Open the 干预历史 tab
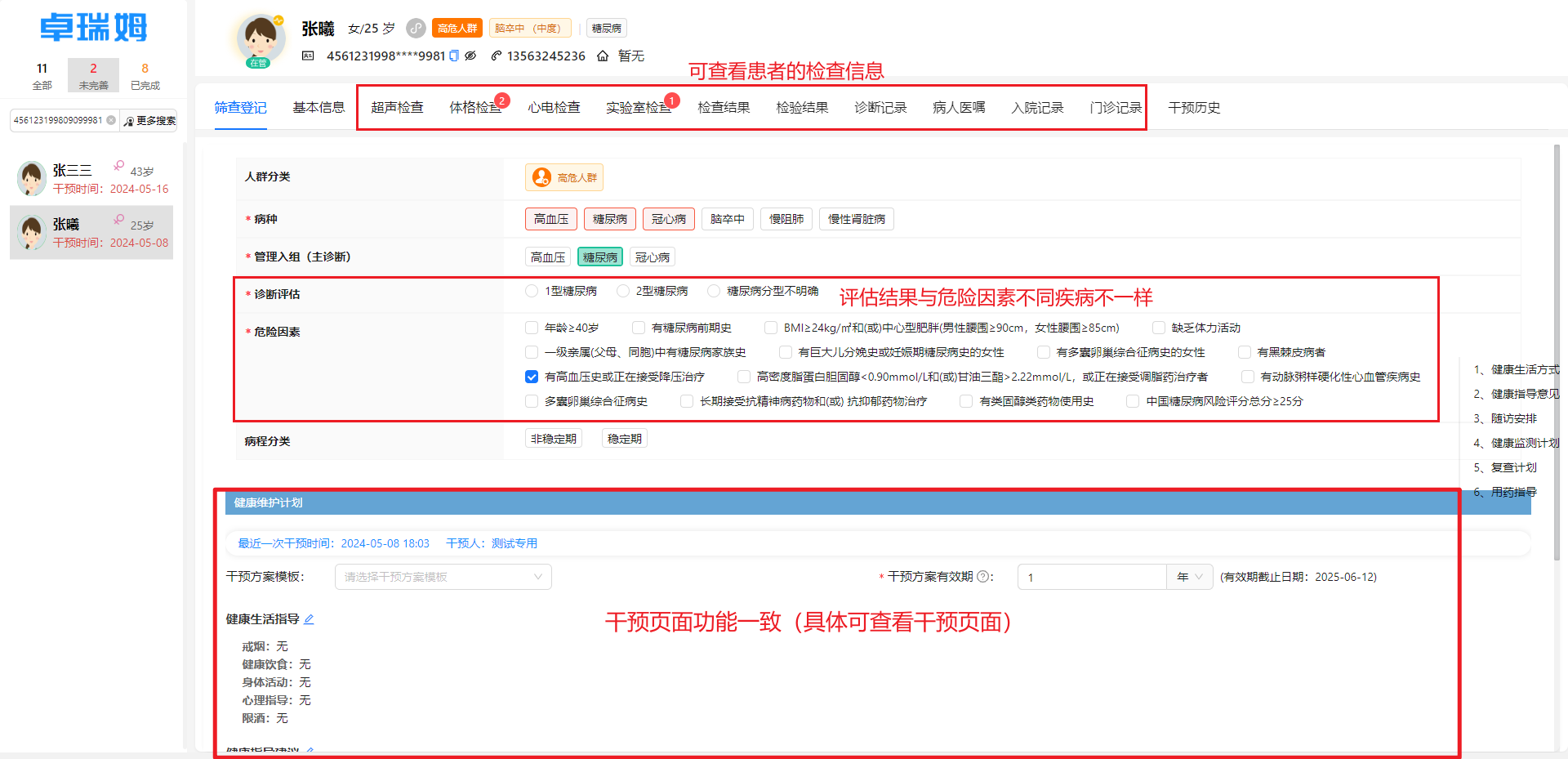 (1193, 106)
